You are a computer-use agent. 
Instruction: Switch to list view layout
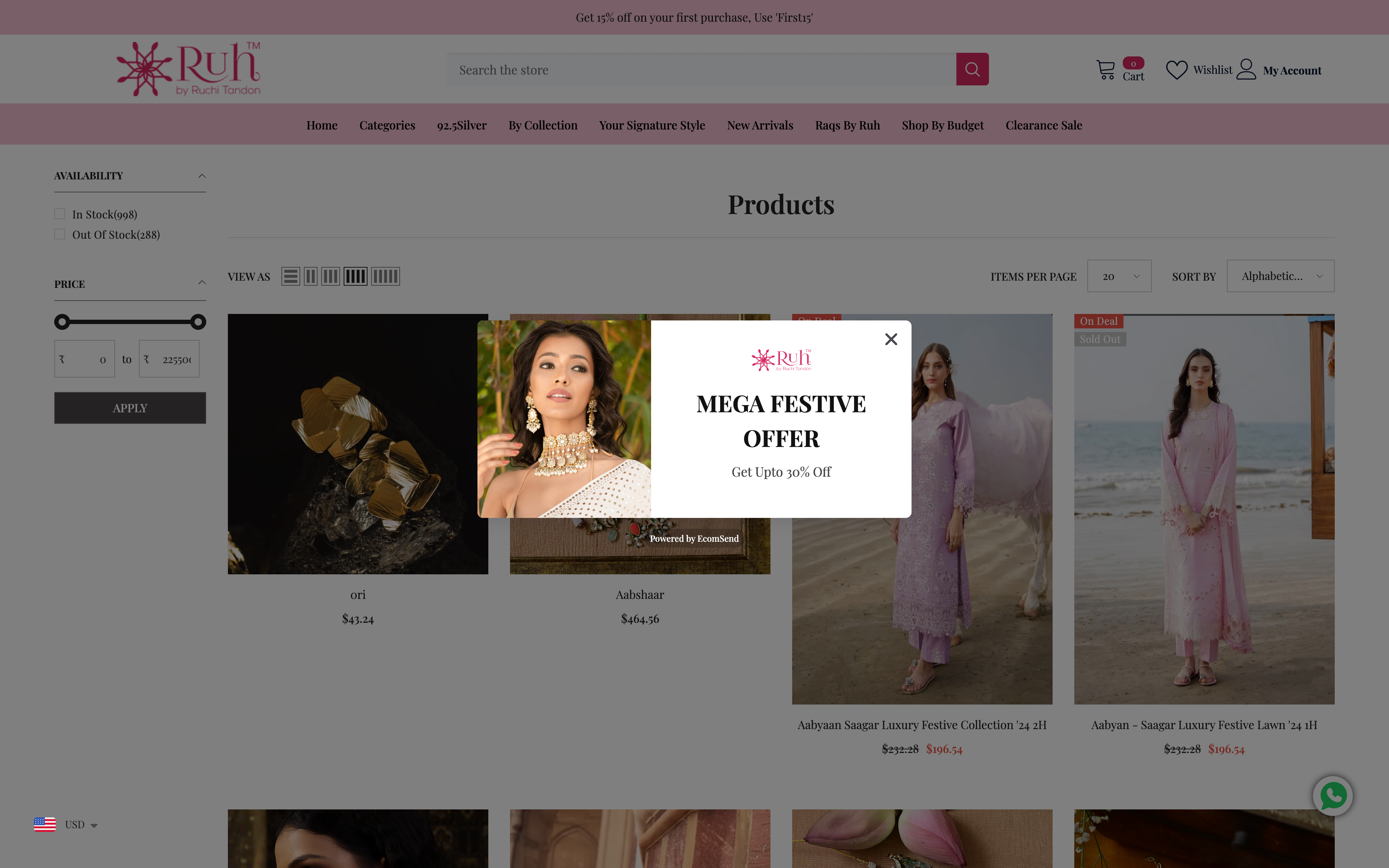click(290, 277)
